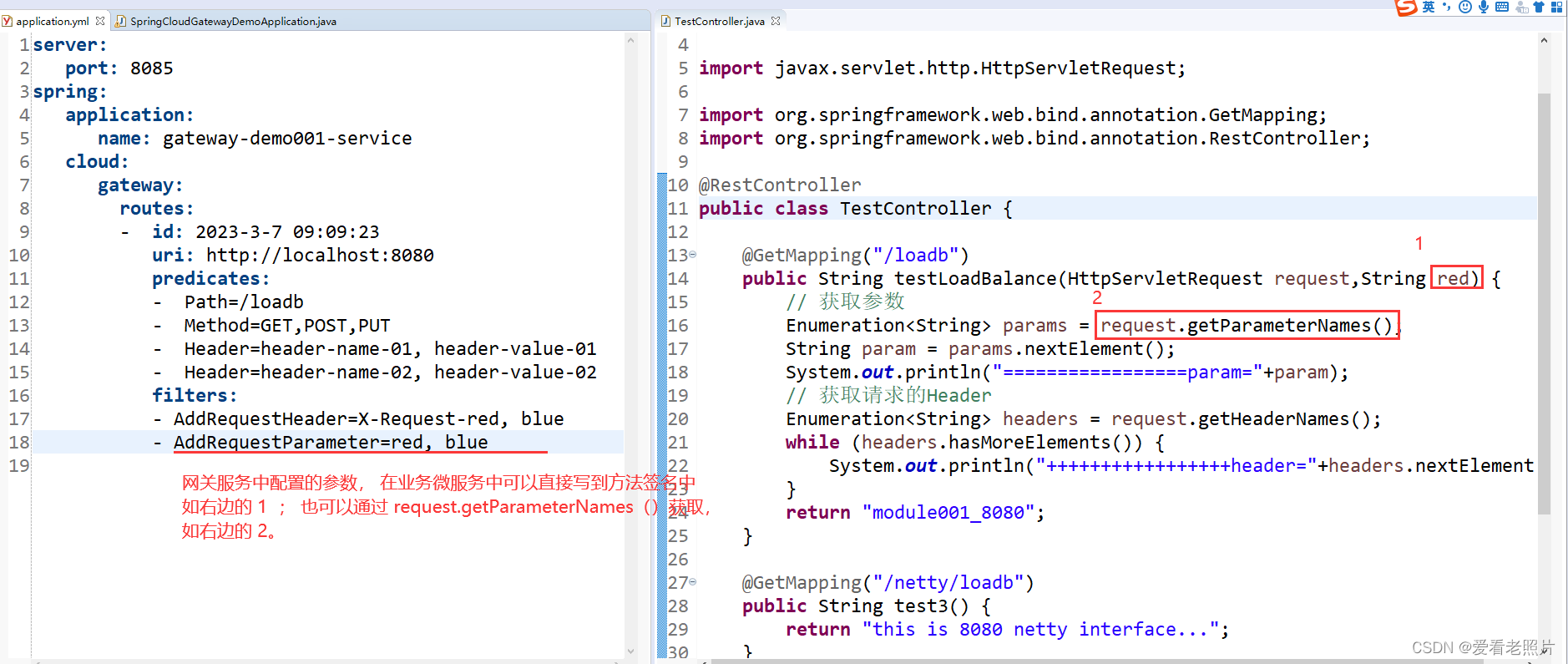Click line number 18 in yml gutter
Viewport: 1568px width, 664px height.
[x=19, y=443]
